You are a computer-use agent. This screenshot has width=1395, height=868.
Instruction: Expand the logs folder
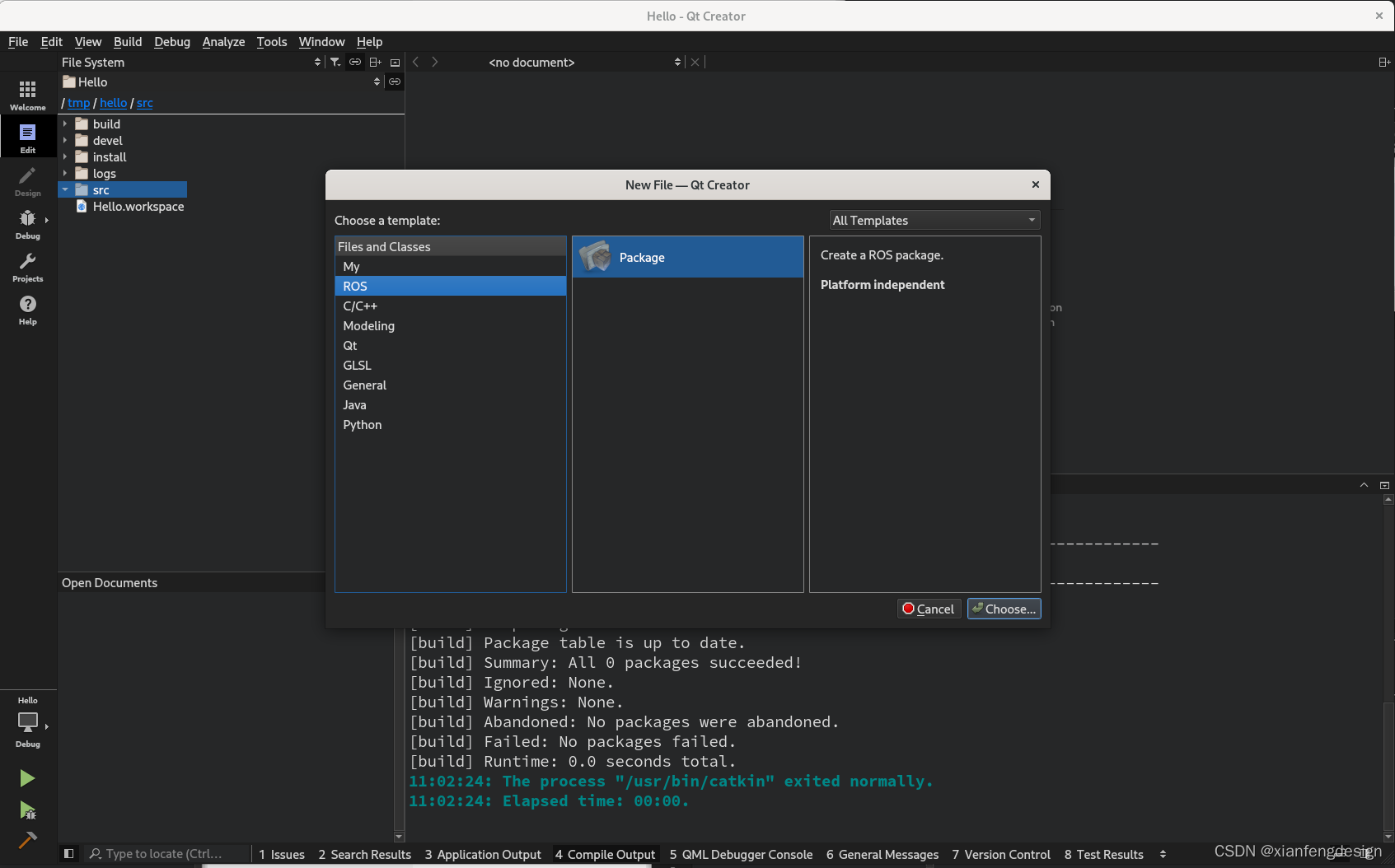65,173
